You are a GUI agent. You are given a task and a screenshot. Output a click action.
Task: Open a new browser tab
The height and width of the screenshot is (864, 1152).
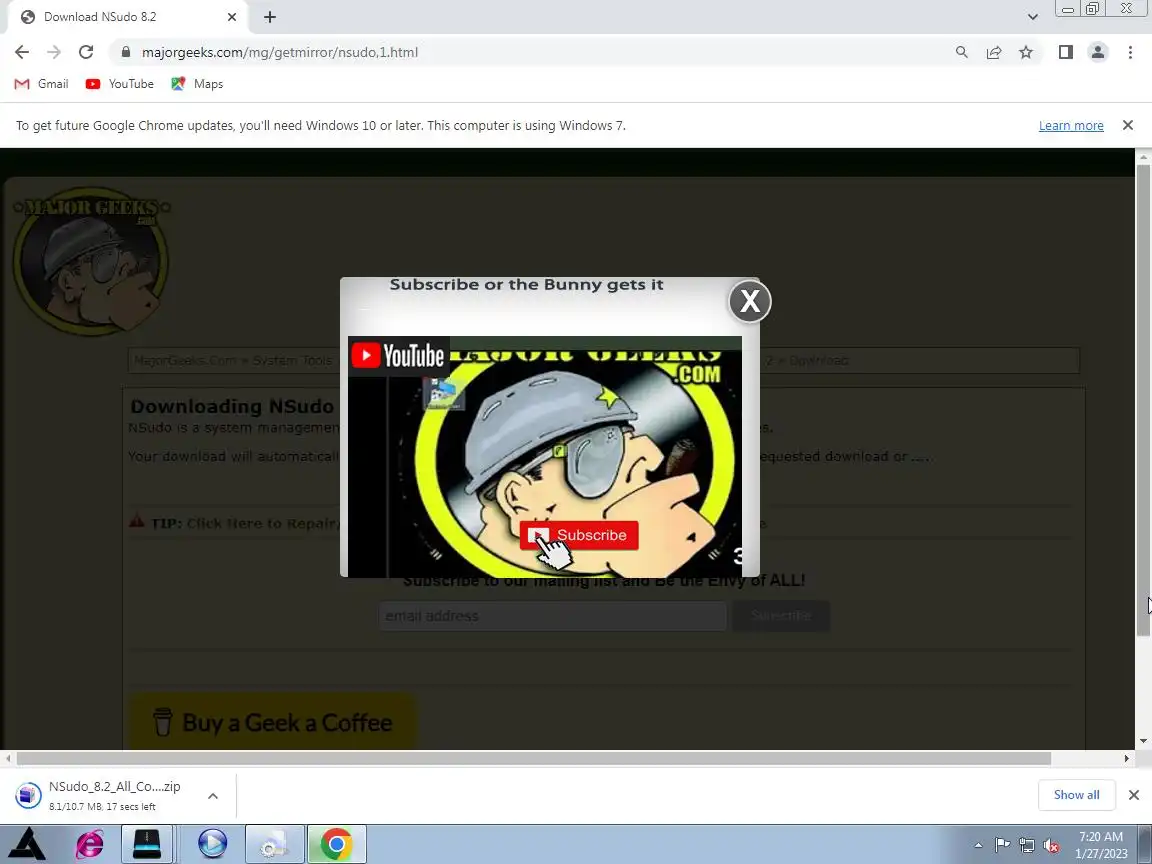[x=270, y=17]
